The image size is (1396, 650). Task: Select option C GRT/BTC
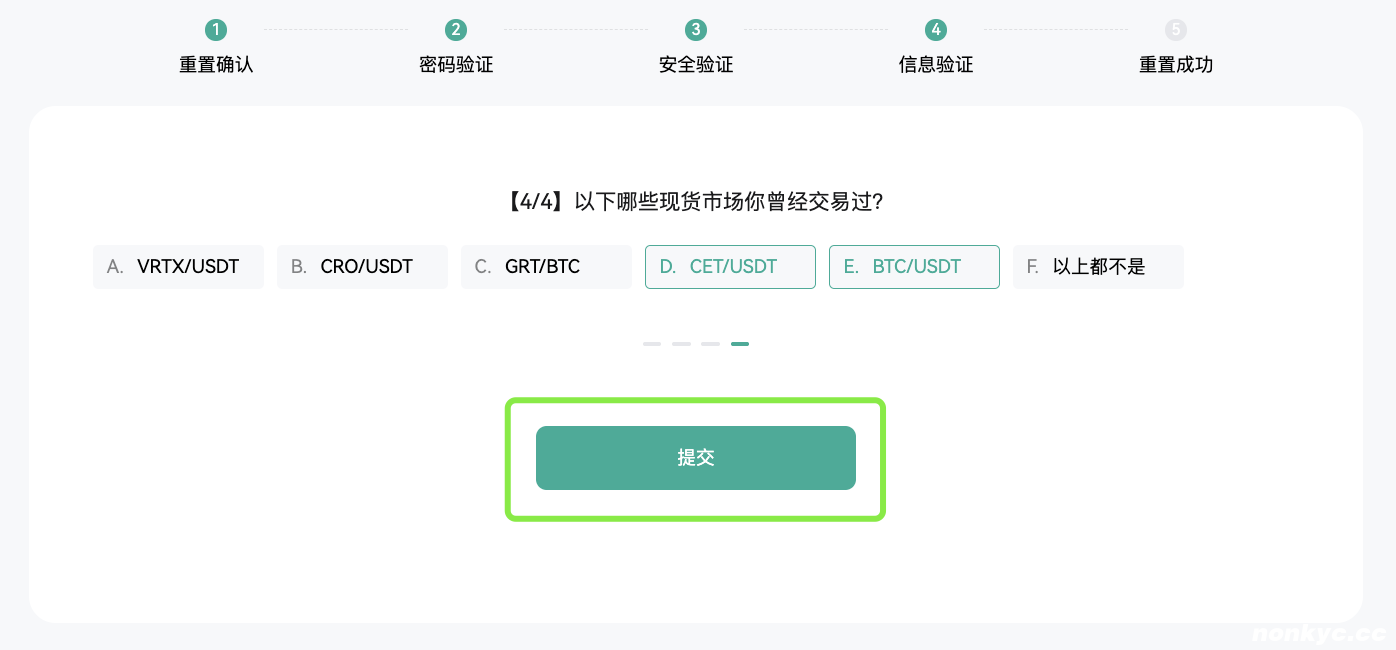546,266
